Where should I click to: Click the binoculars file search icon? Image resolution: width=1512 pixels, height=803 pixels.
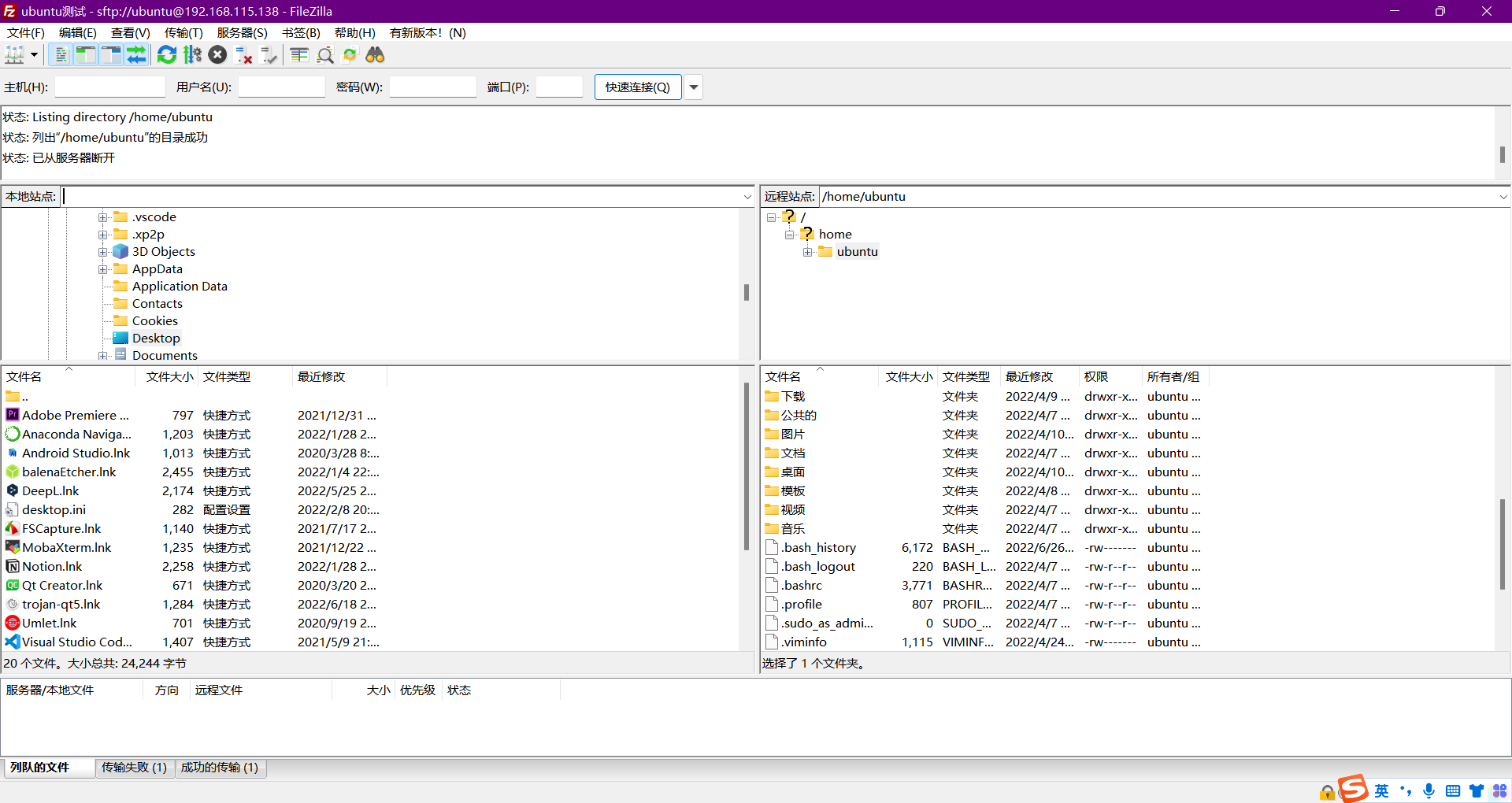click(375, 55)
